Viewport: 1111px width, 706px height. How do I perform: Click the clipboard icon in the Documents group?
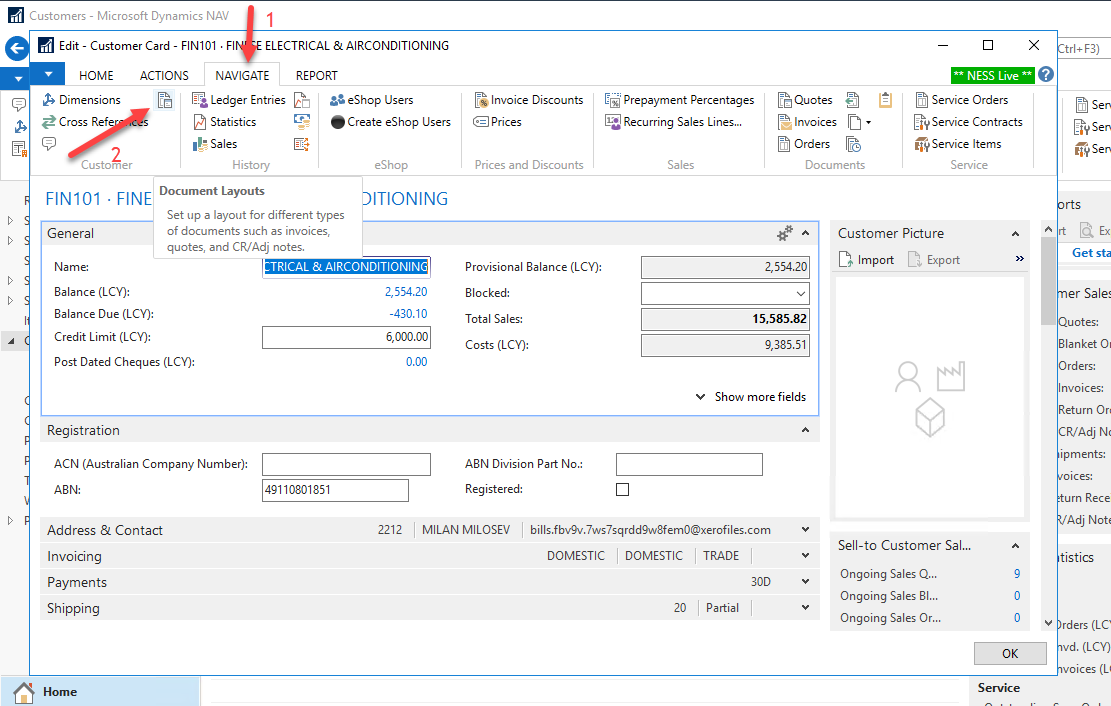[885, 100]
